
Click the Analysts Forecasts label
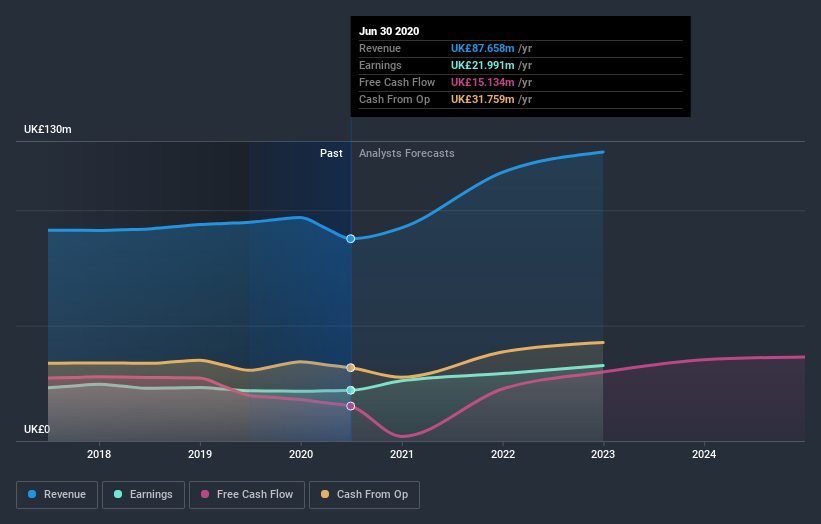[407, 153]
